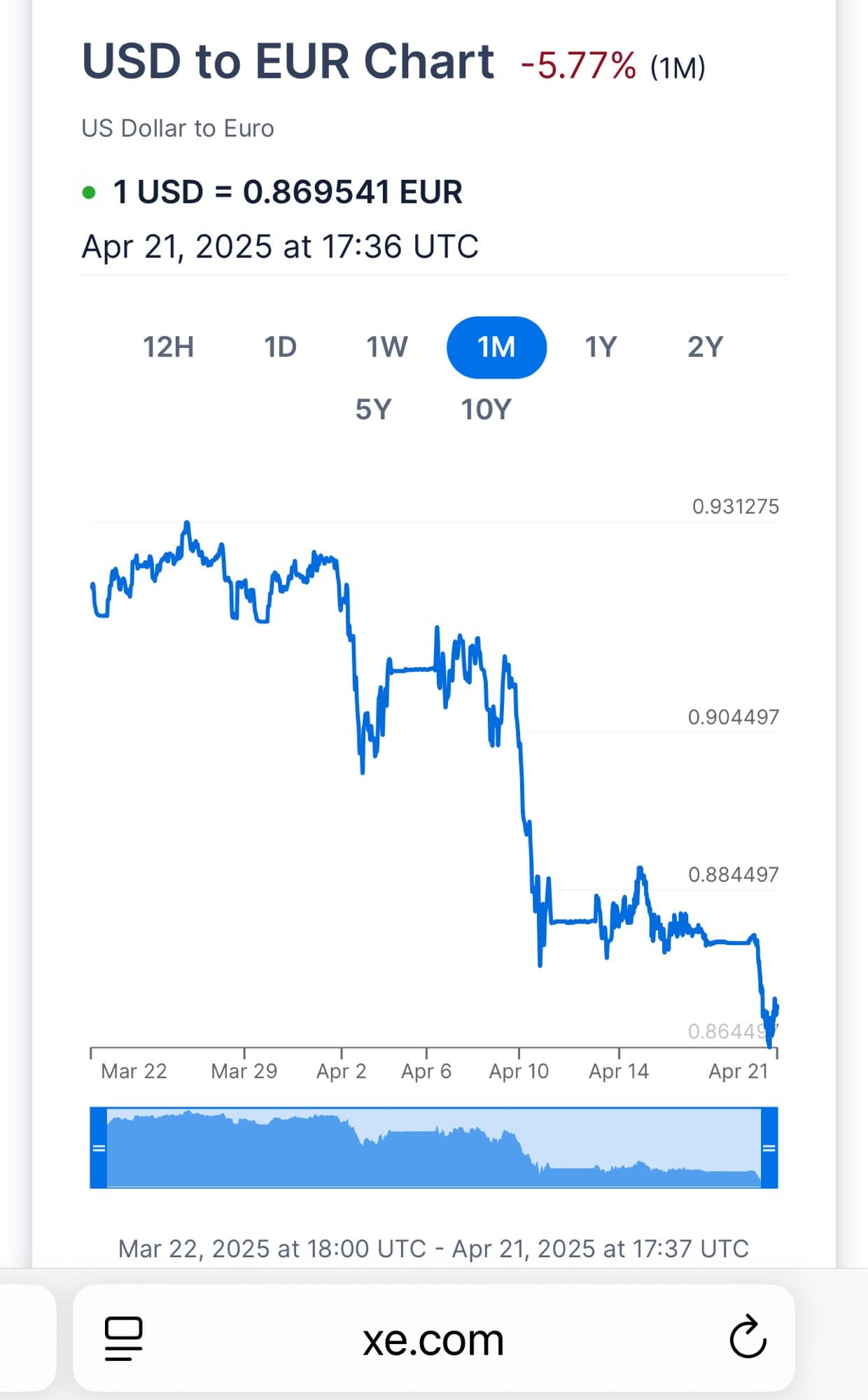
Task: Select the 12H time range
Action: coord(169,347)
